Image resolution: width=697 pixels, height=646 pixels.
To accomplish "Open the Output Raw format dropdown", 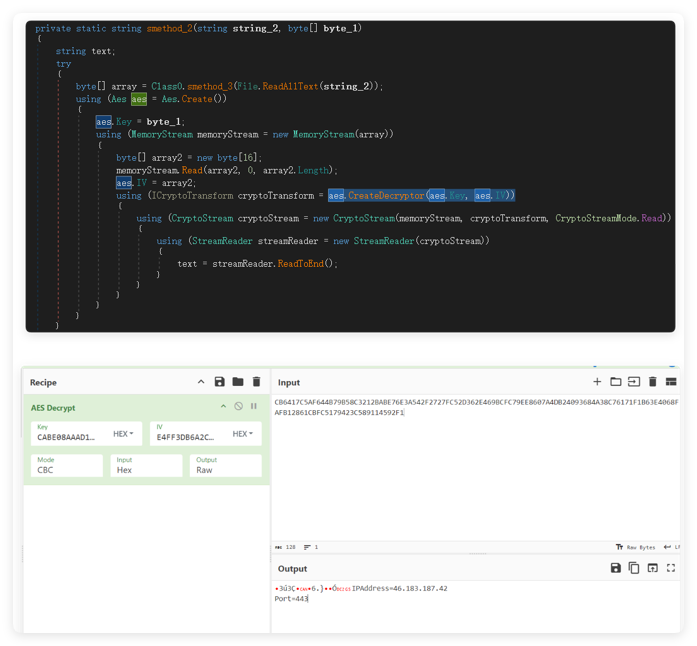I will coord(226,465).
